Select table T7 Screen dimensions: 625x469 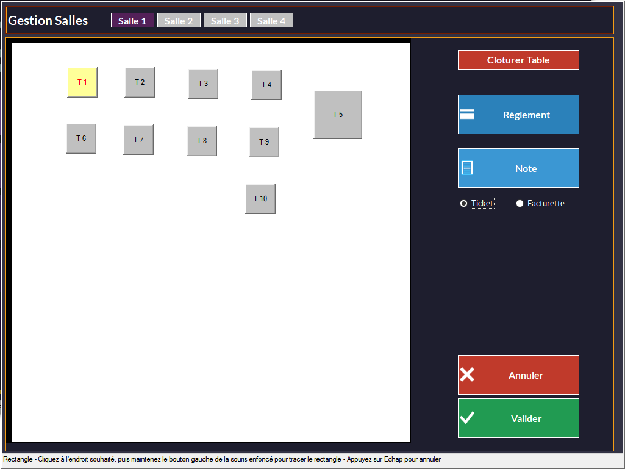pyautogui.click(x=139, y=140)
